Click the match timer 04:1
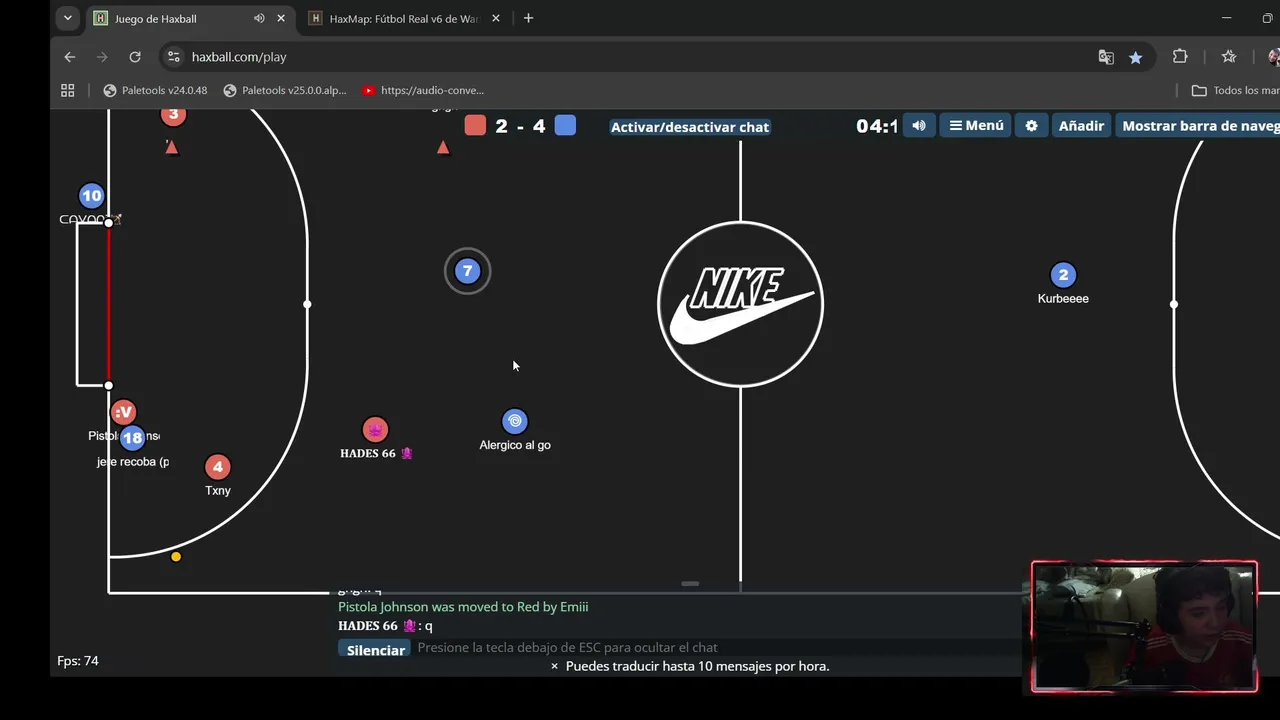 click(876, 126)
